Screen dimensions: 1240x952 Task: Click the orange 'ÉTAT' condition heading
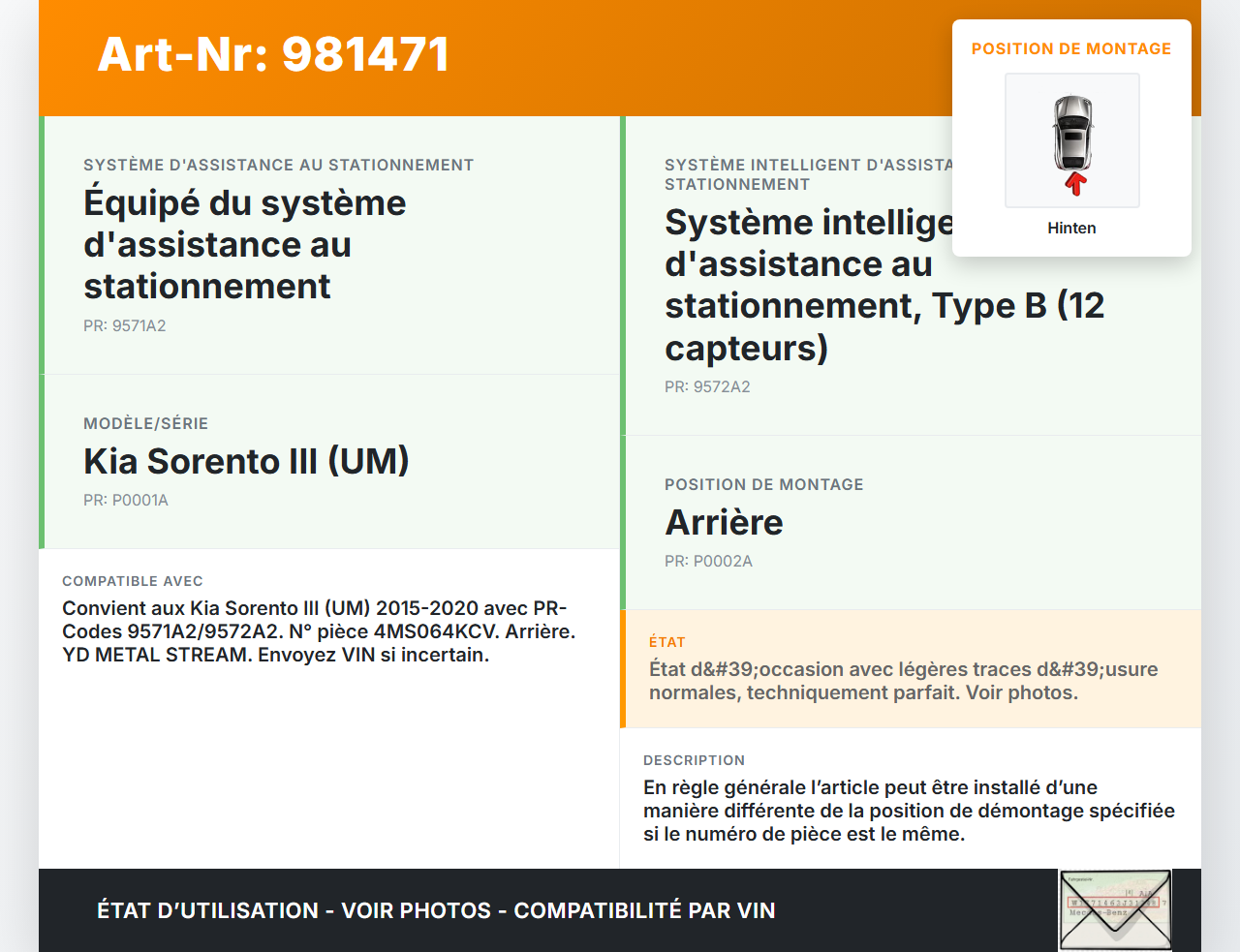tap(666, 642)
